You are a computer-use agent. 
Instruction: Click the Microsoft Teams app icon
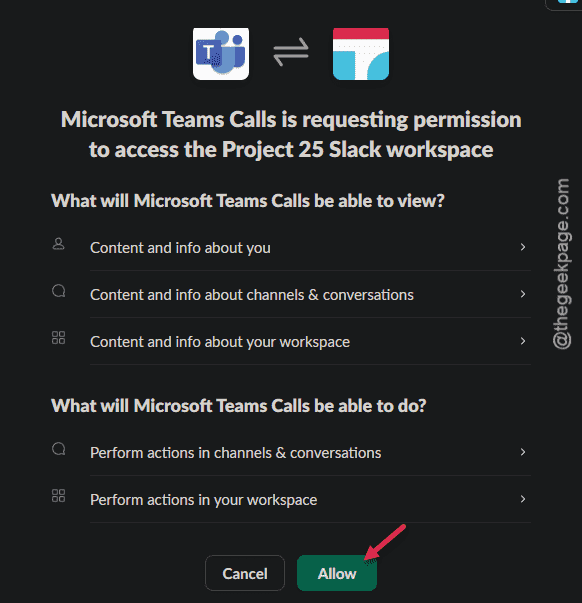click(x=221, y=54)
